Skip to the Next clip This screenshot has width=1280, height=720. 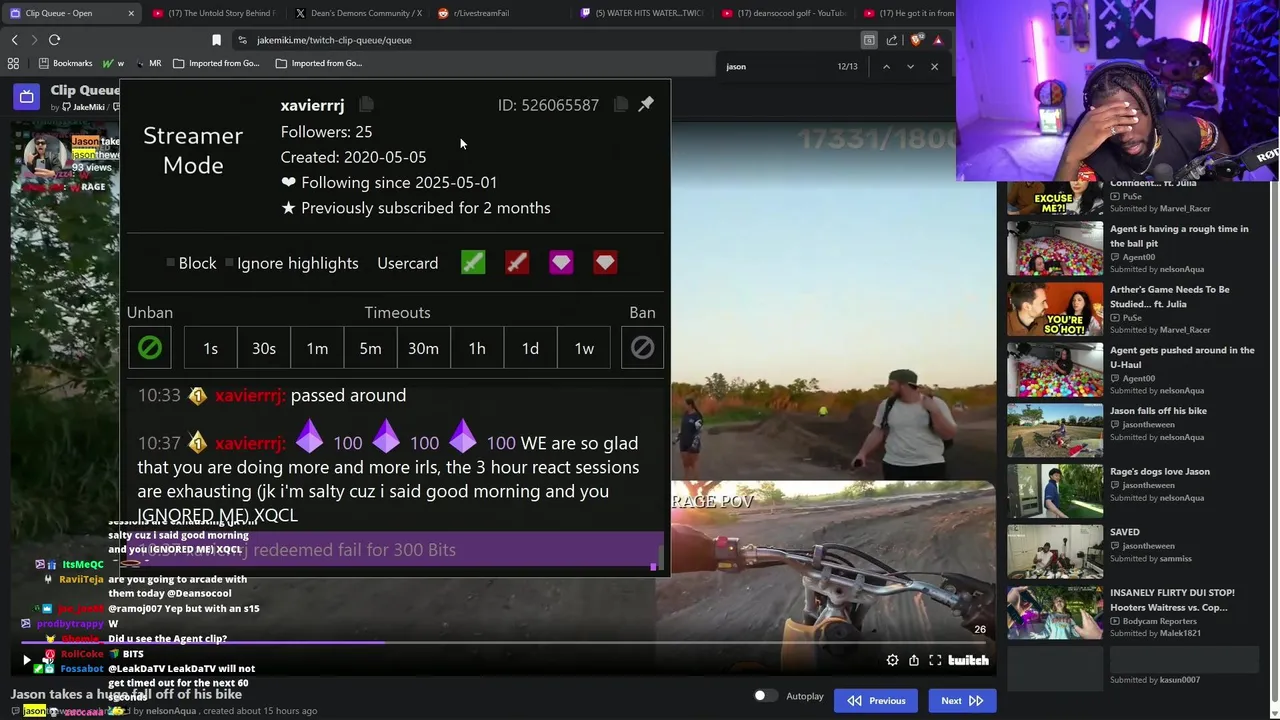tap(962, 700)
